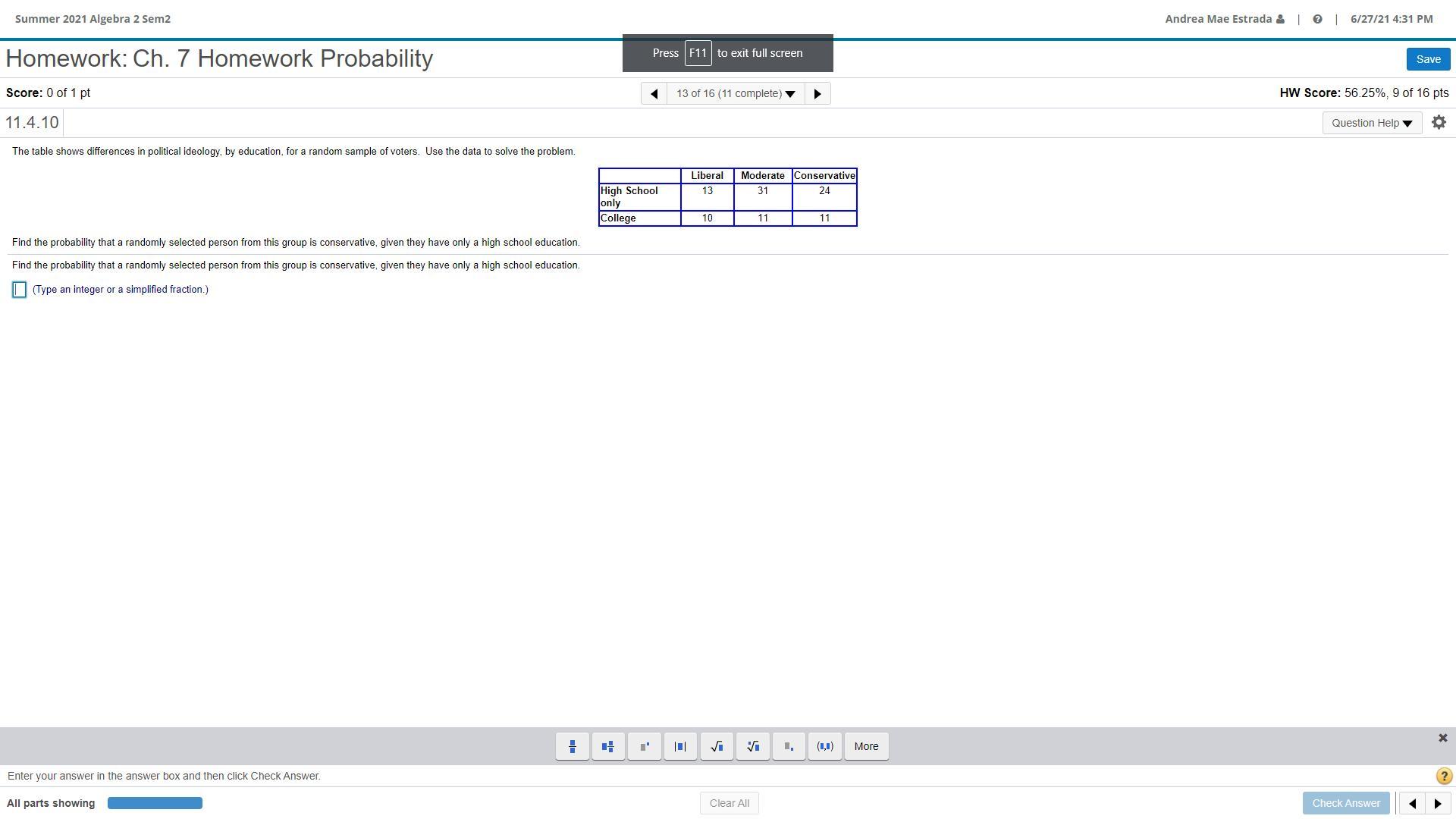Open the question list dropdown (13 of 16)
Screen dimensions: 1456x819
coord(735,93)
